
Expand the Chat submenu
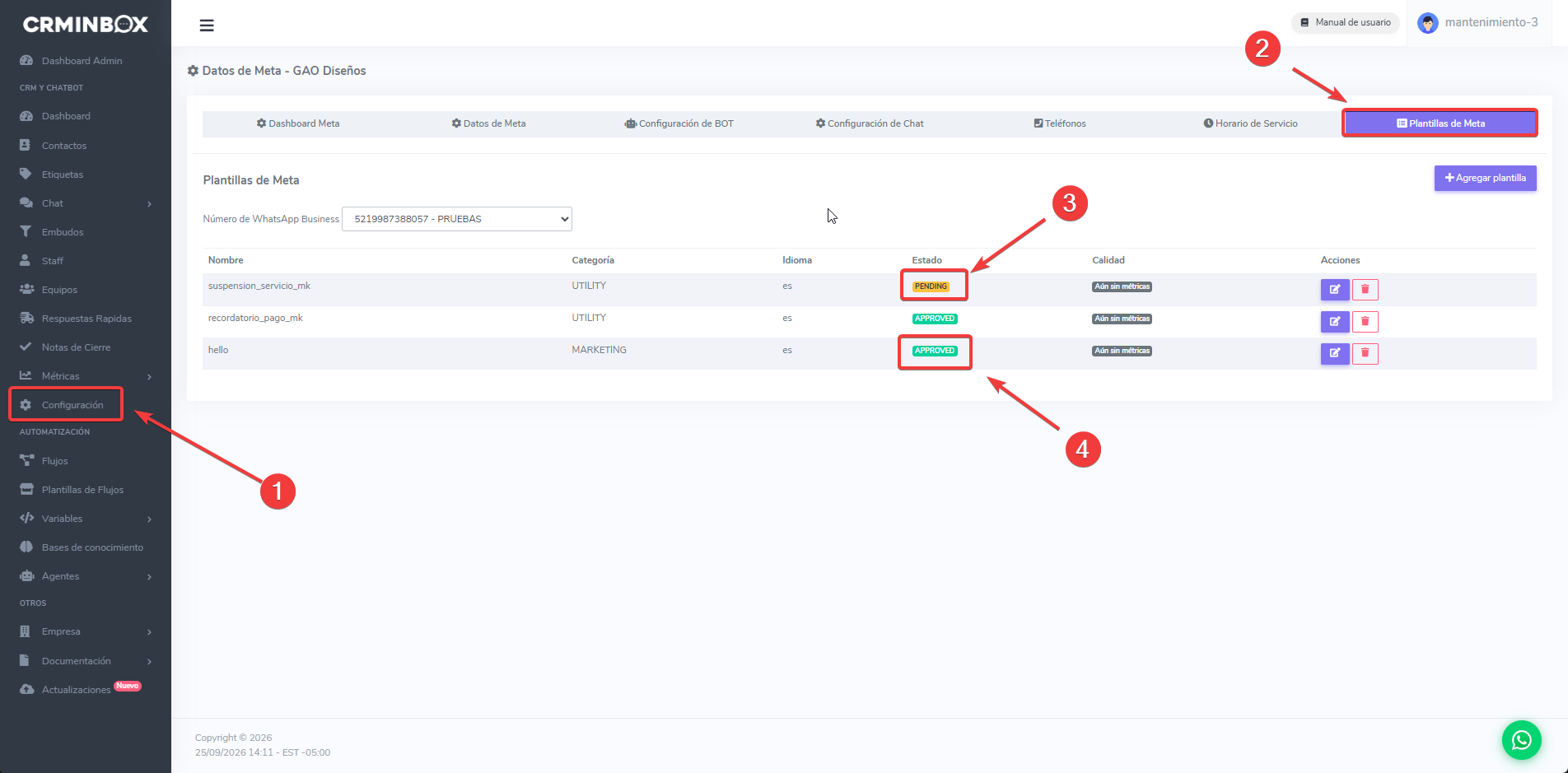coord(86,203)
